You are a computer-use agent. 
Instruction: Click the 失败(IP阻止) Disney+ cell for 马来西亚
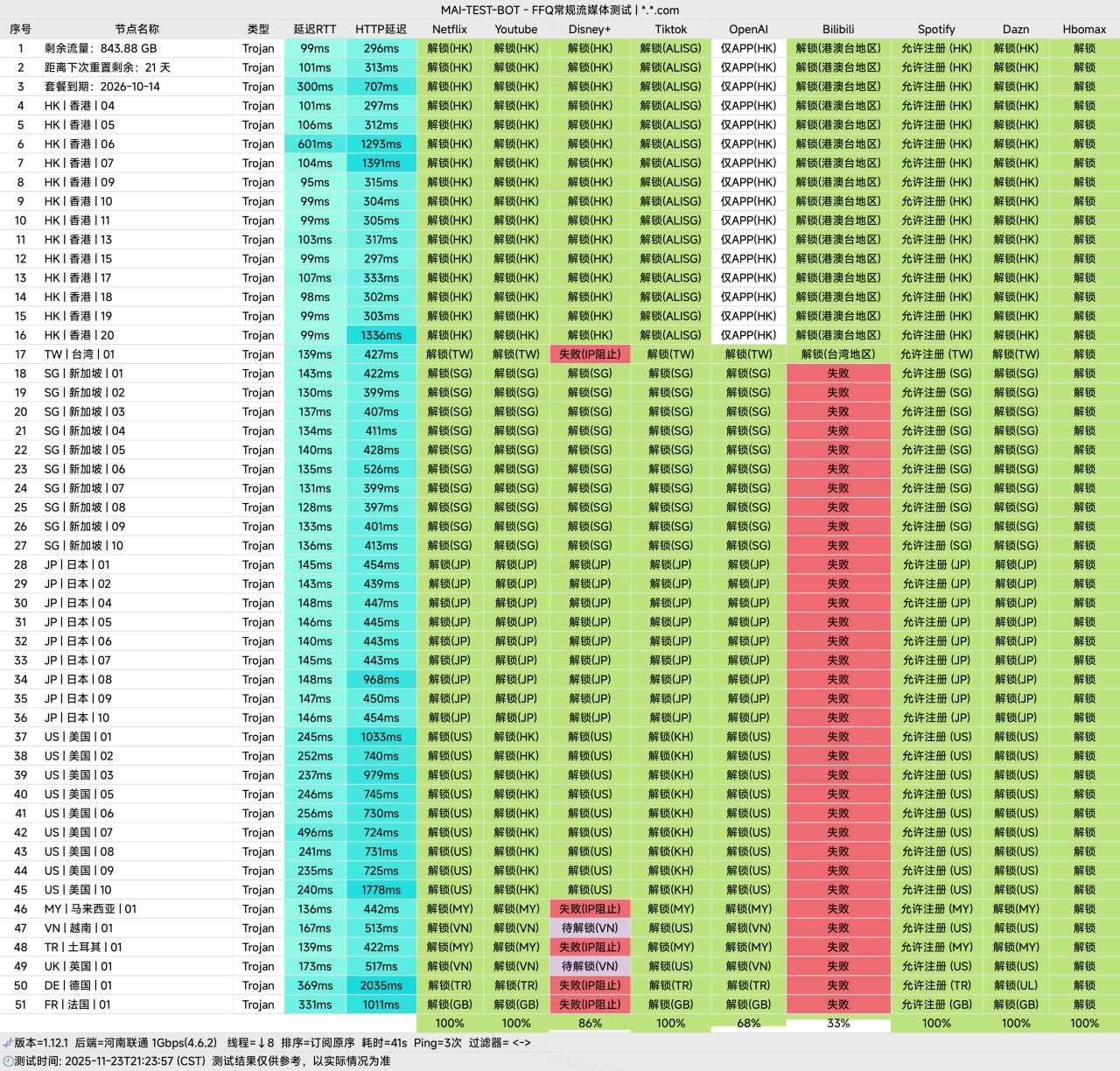(x=590, y=909)
